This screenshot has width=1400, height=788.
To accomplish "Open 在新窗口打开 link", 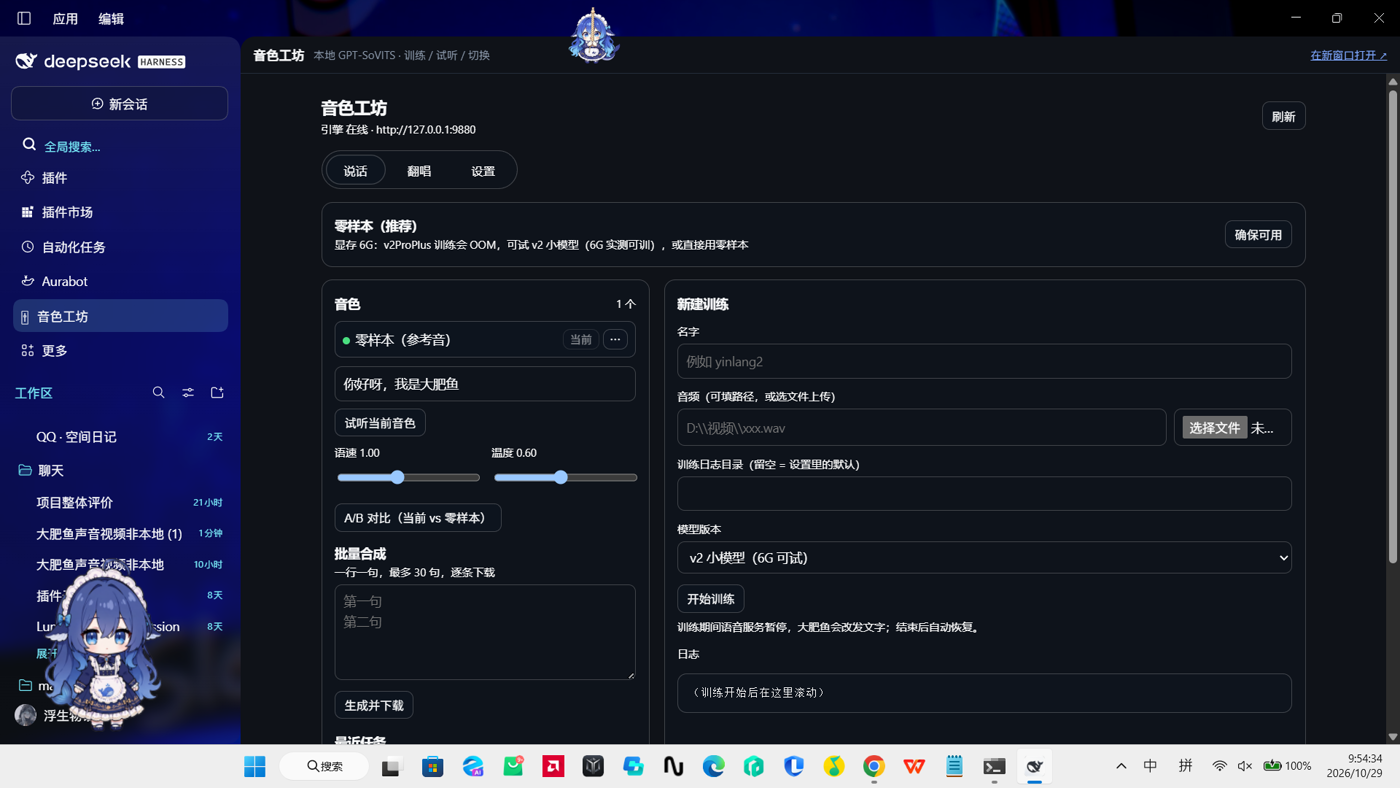I will coord(1348,55).
